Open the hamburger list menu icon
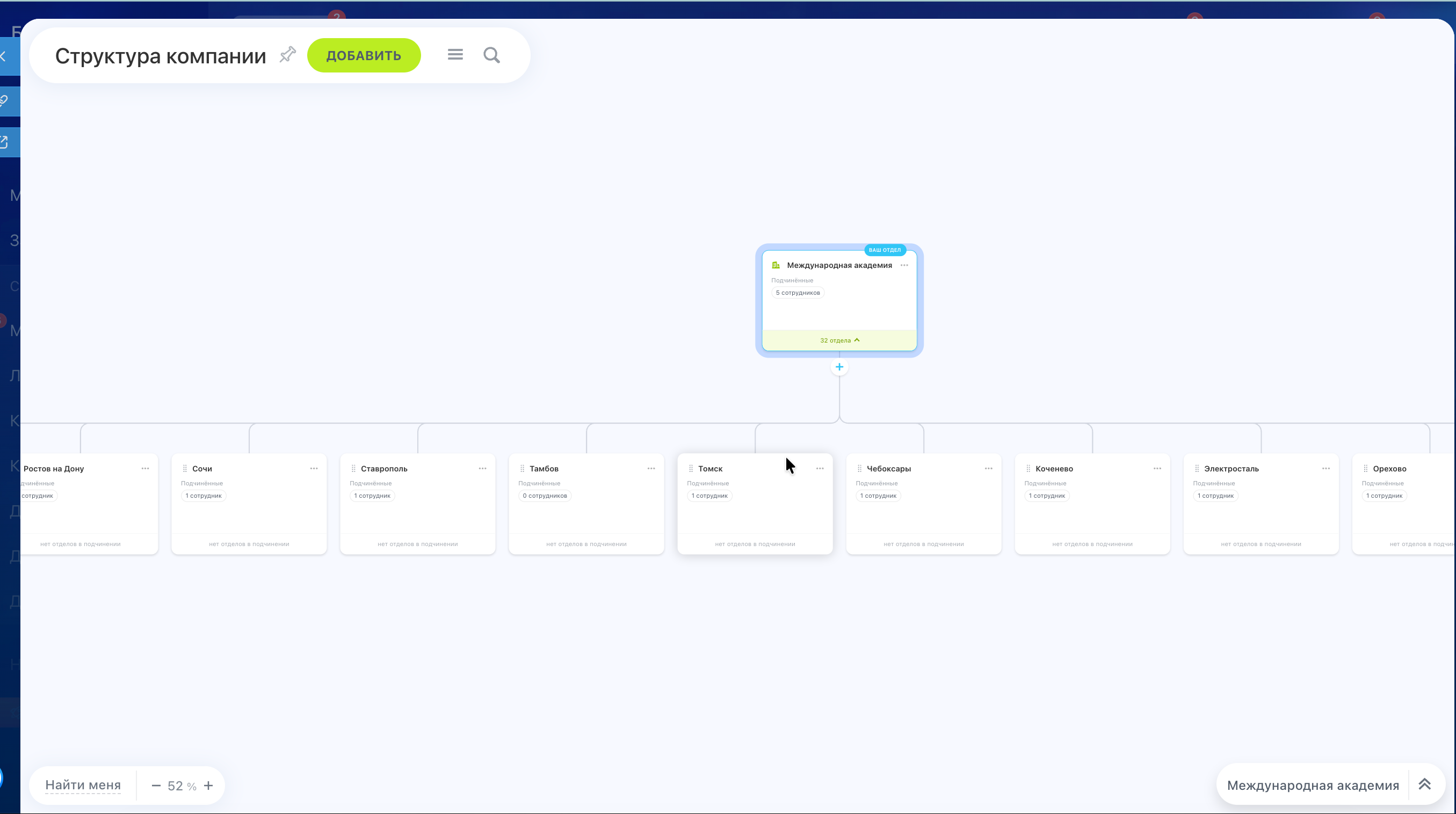This screenshot has width=1456, height=814. pyautogui.click(x=455, y=55)
